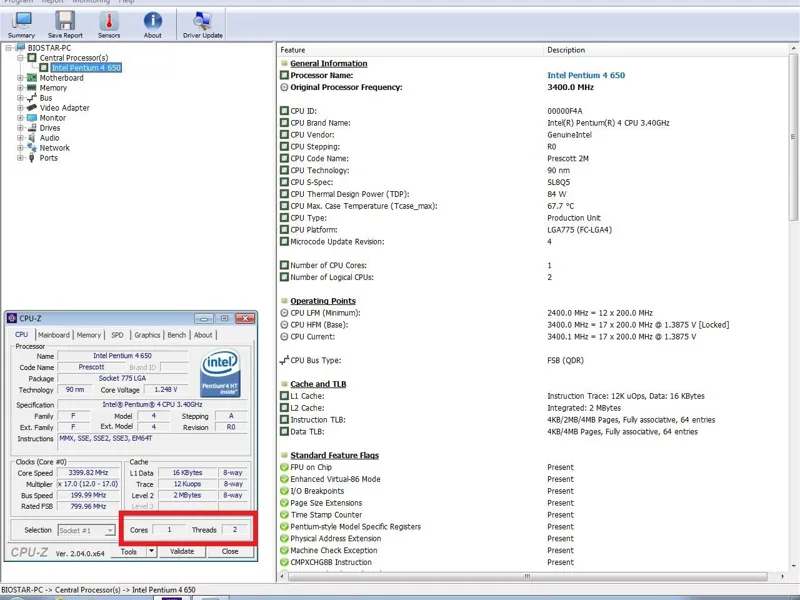Switch to the Mainboard tab in CPU-Z
Image resolution: width=800 pixels, height=600 pixels.
tap(53, 335)
